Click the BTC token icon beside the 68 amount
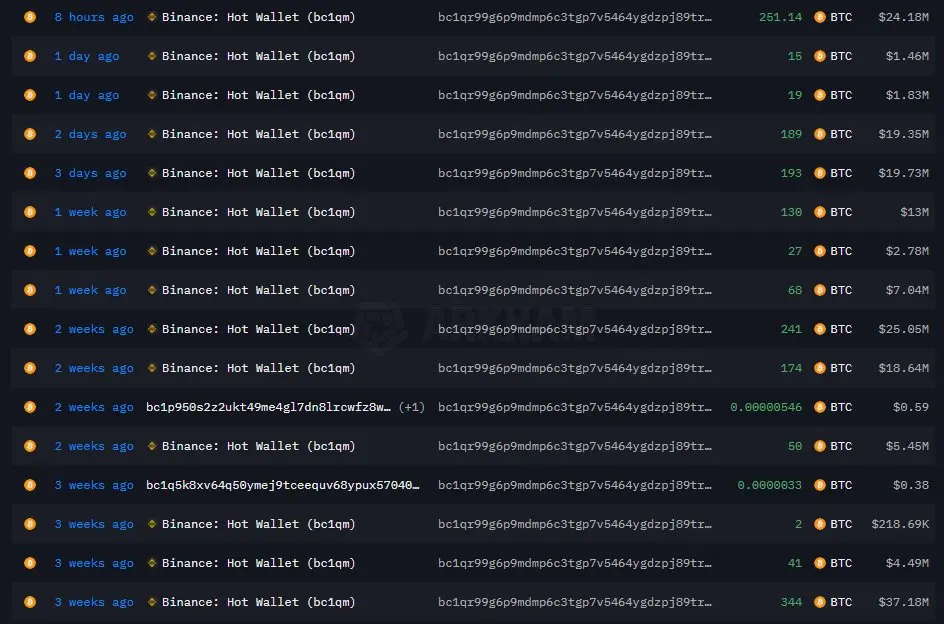The height and width of the screenshot is (624, 944). 819,290
